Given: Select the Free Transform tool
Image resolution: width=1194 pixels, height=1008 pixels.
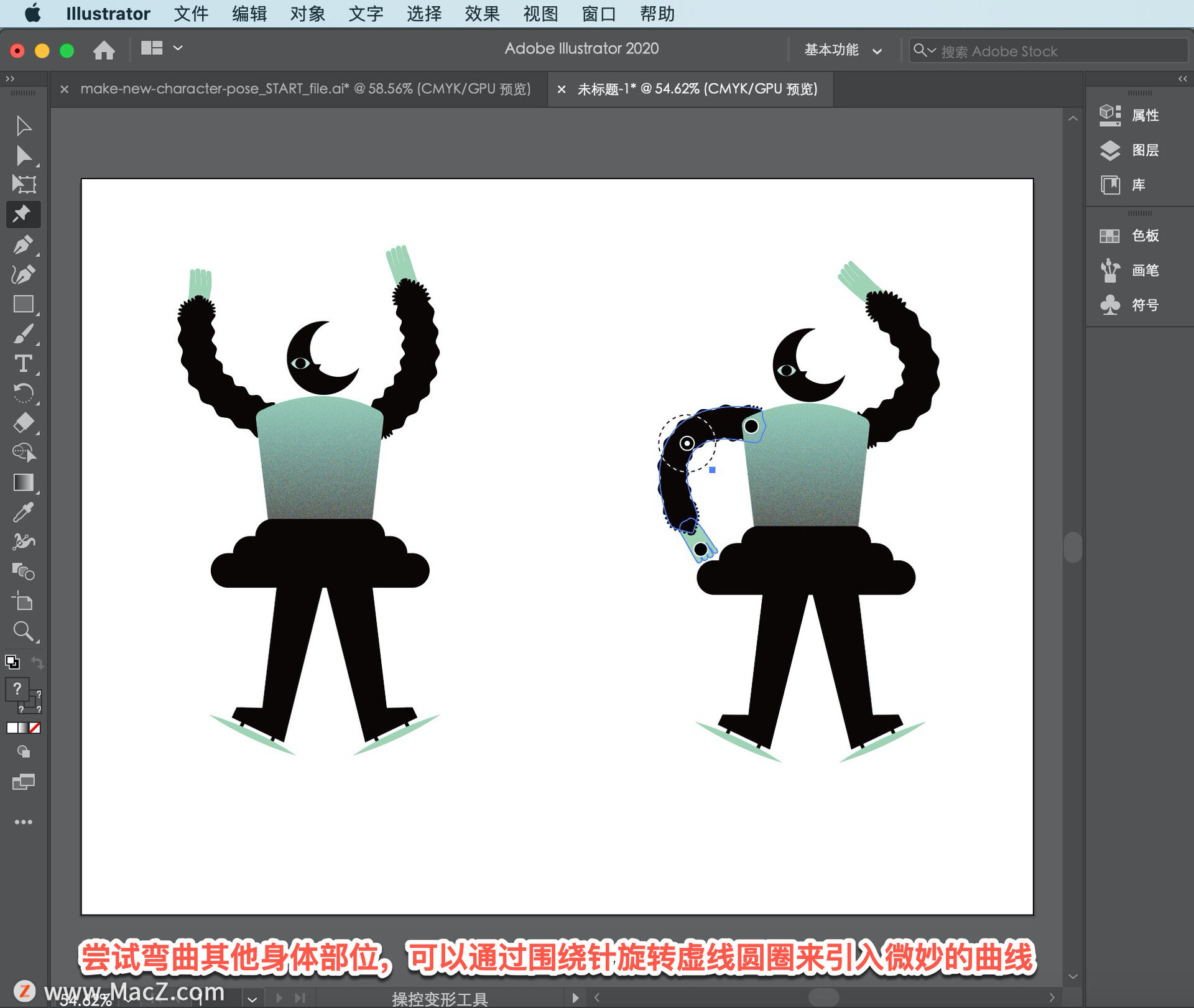Looking at the screenshot, I should 24,185.
